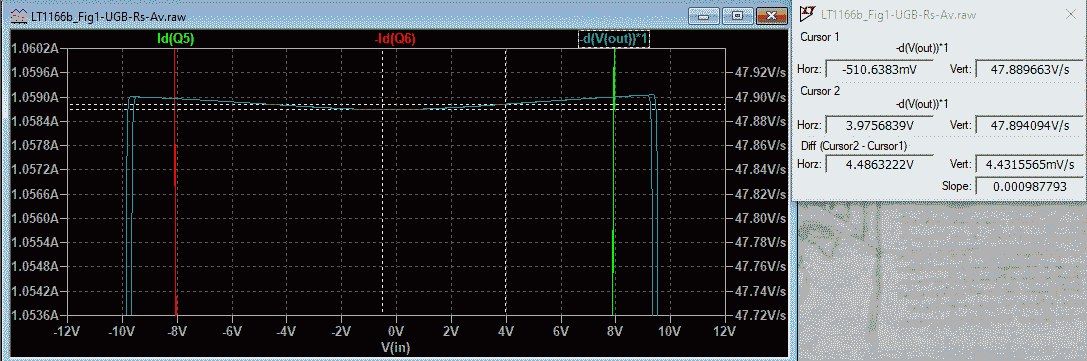This screenshot has height=361, width=1087.
Task: Close the cursor readout window
Action: [x=1072, y=13]
